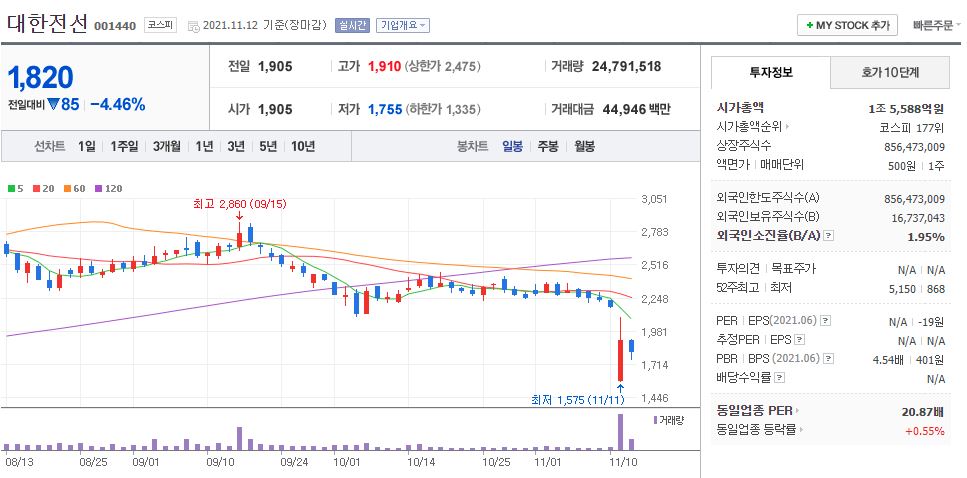Click the 20.87배 sector PER value

tap(923, 413)
